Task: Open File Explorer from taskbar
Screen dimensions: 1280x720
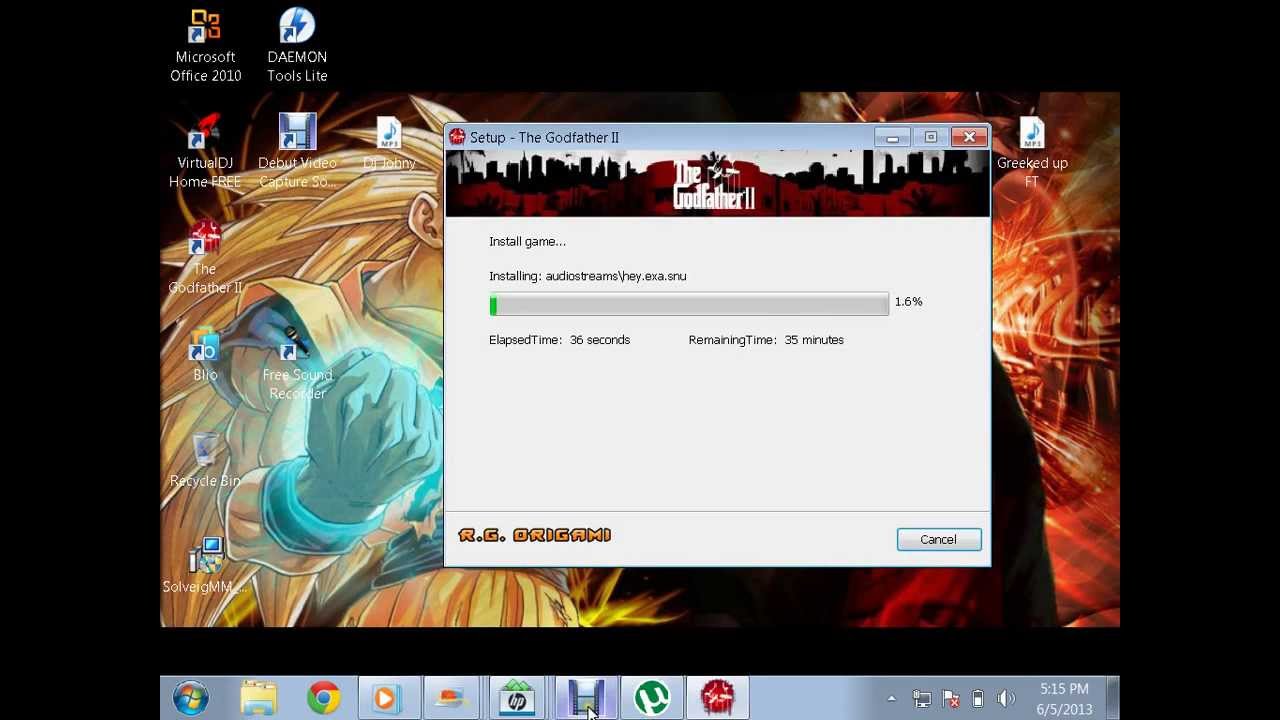Action: pyautogui.click(x=258, y=698)
